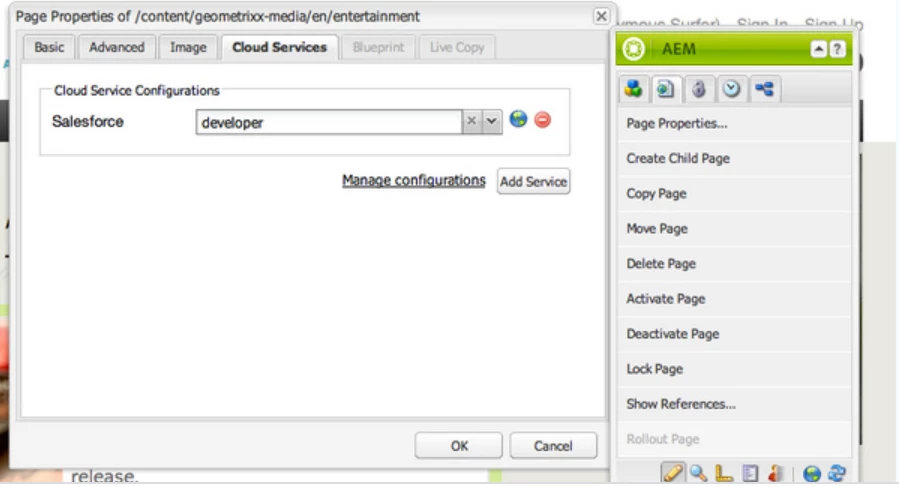The height and width of the screenshot is (487, 899).
Task: Click the Salesforce label
Action: [x=88, y=122]
